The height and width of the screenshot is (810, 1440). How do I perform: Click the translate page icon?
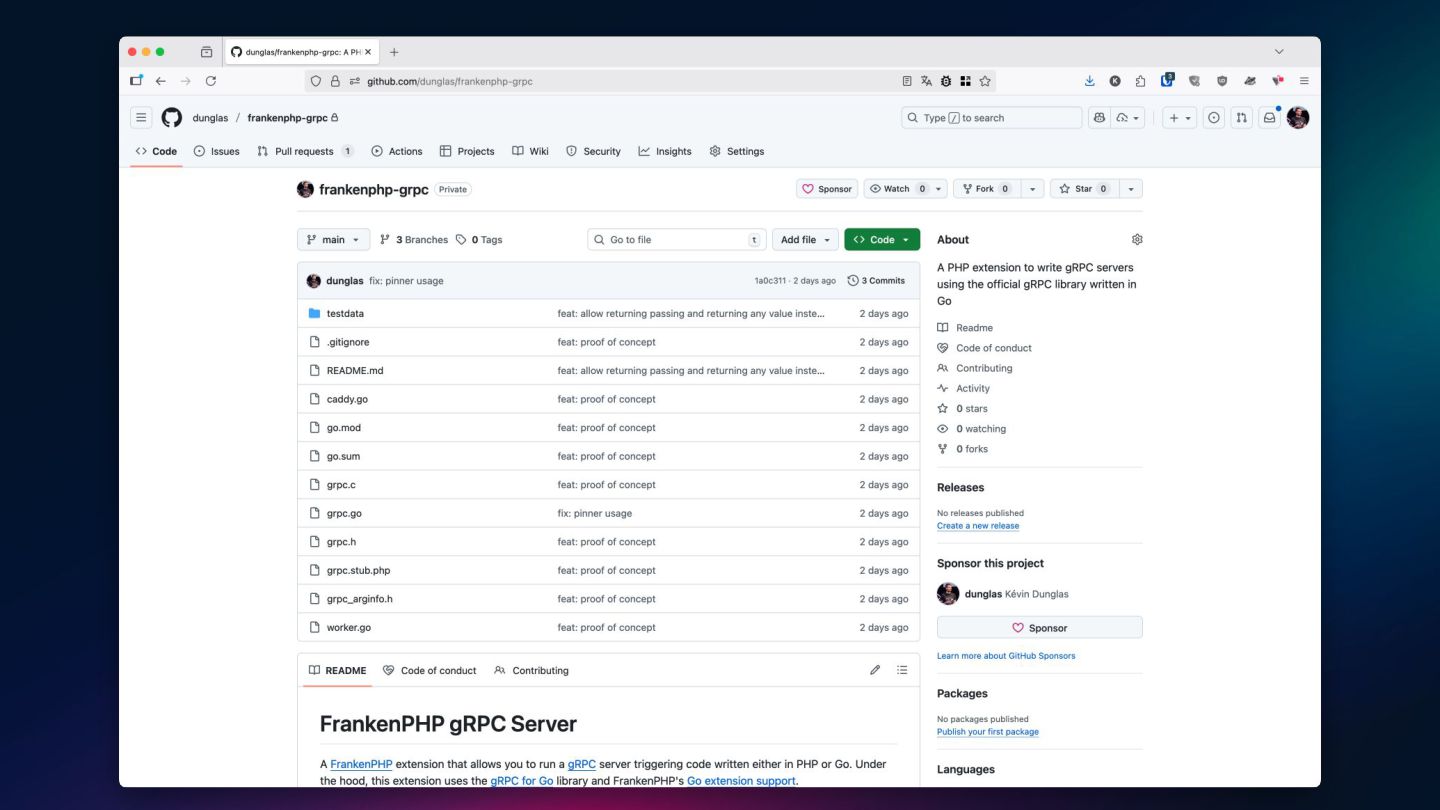click(926, 81)
